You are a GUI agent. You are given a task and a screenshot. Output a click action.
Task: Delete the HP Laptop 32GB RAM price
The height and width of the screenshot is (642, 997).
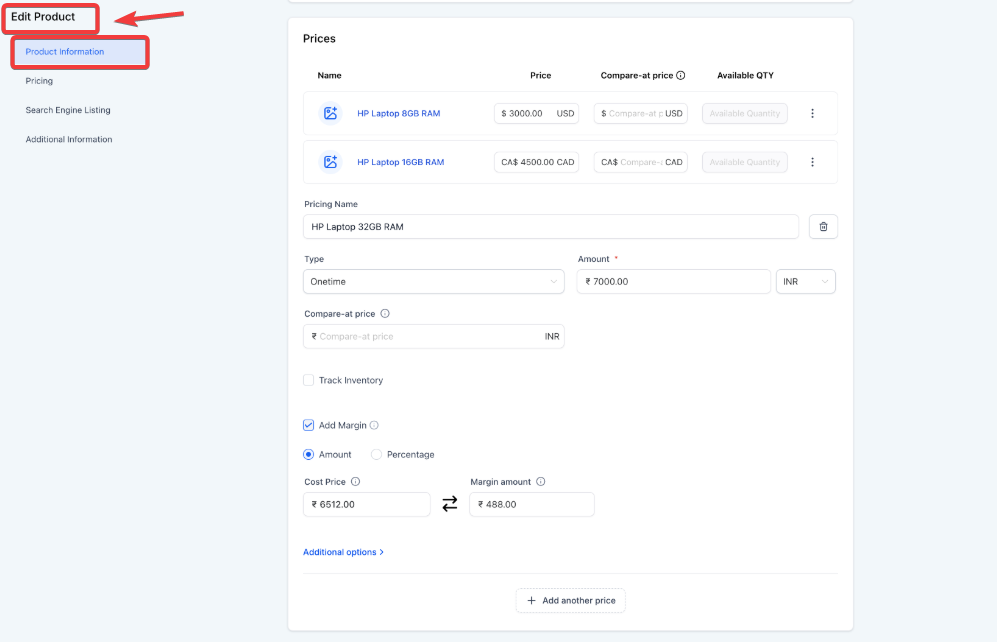tap(823, 227)
